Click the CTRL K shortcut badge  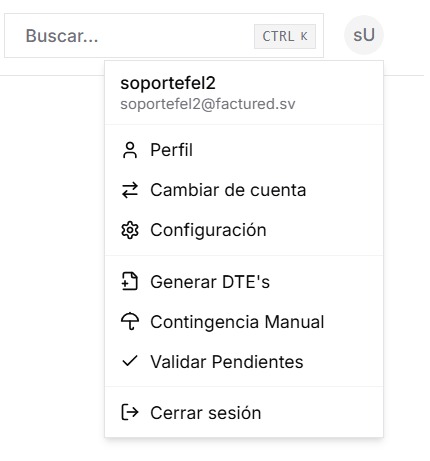pyautogui.click(x=285, y=36)
